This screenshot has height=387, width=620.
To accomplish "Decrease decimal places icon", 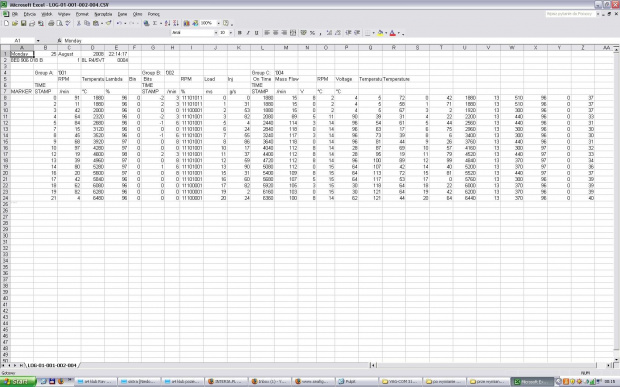I will pyautogui.click(x=338, y=33).
